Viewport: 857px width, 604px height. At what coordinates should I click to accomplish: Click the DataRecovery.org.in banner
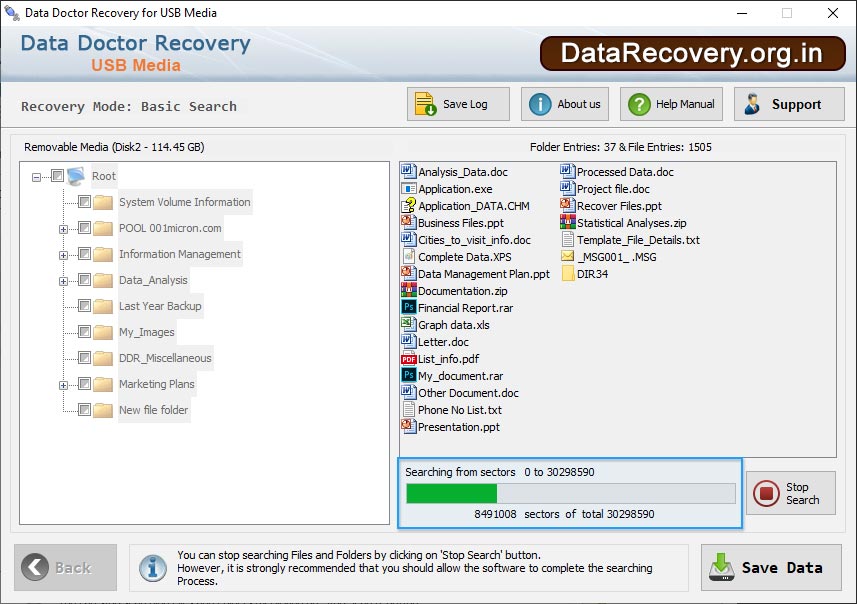692,54
